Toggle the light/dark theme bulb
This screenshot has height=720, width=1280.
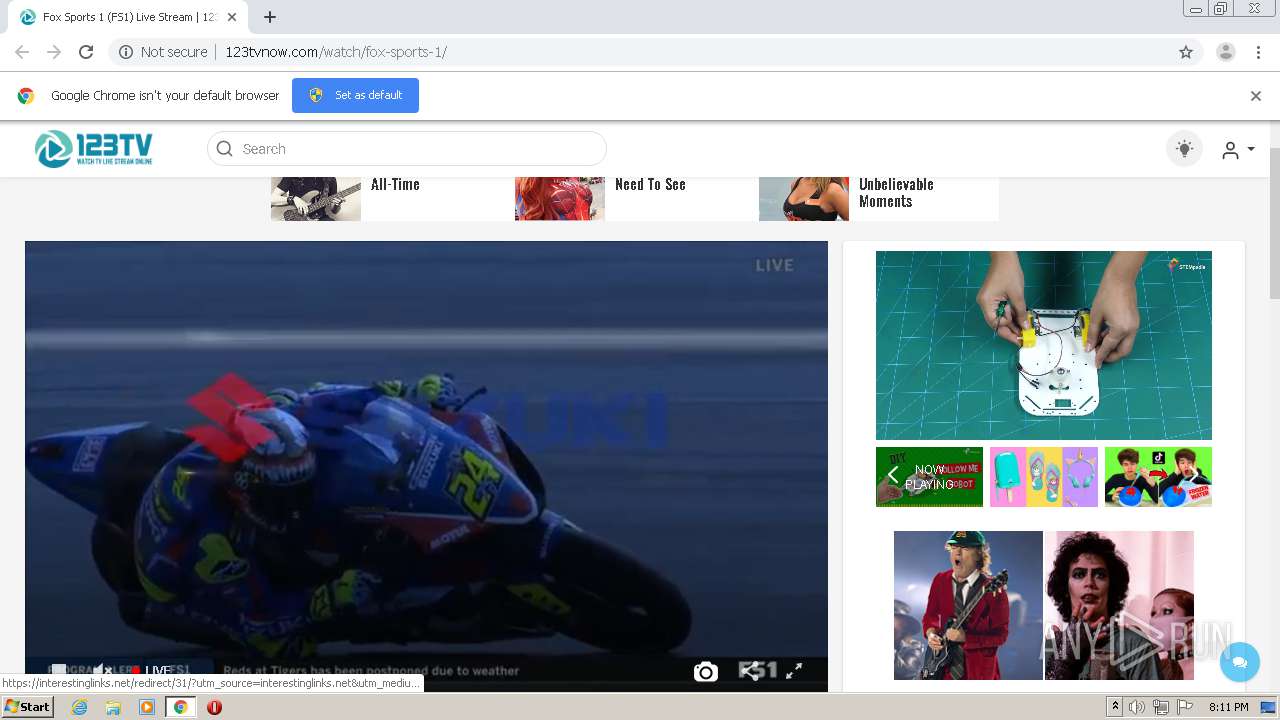pyautogui.click(x=1184, y=149)
